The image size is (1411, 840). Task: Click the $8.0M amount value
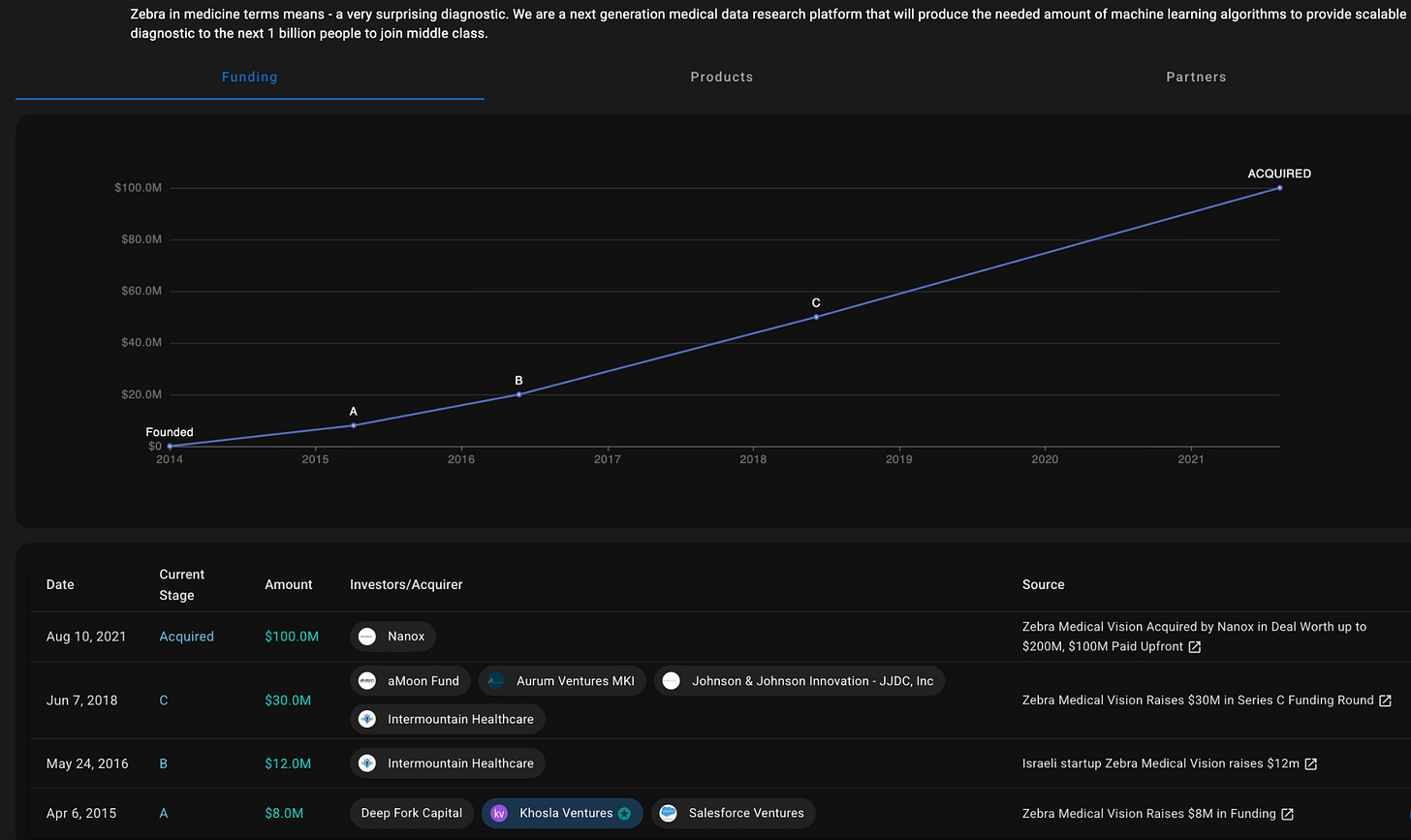click(x=284, y=814)
